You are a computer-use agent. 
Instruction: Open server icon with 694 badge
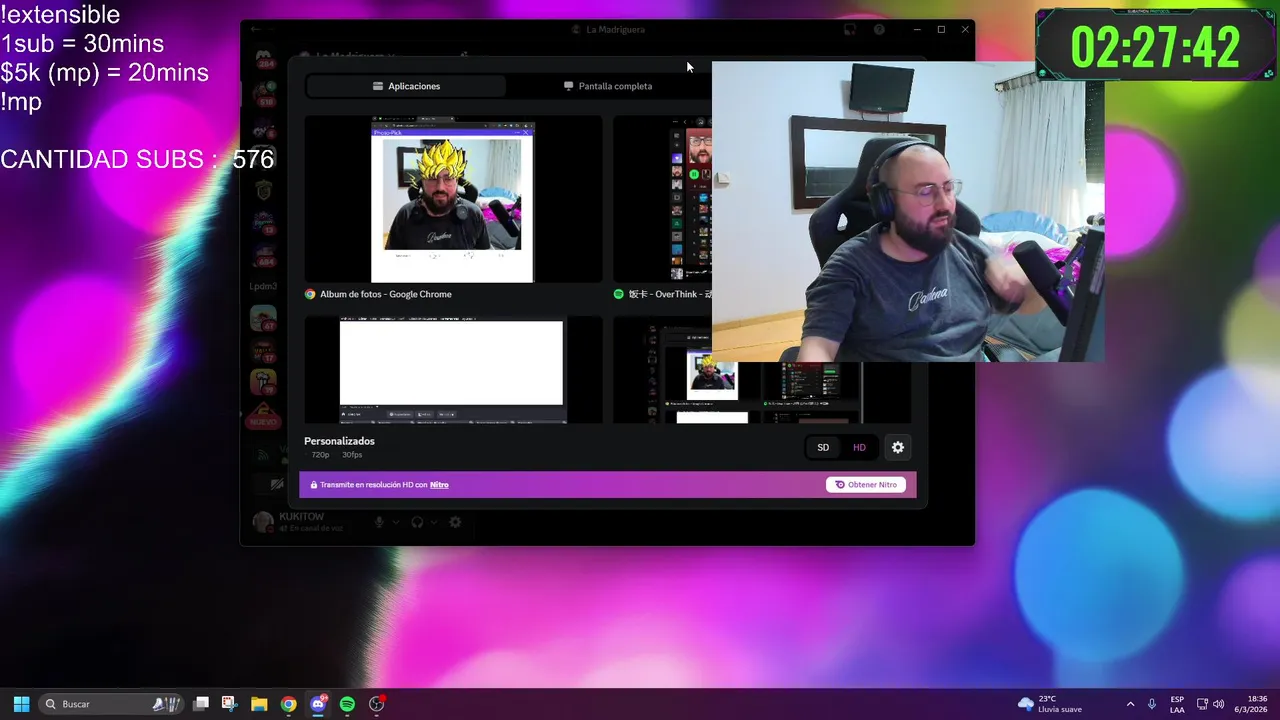(x=263, y=254)
